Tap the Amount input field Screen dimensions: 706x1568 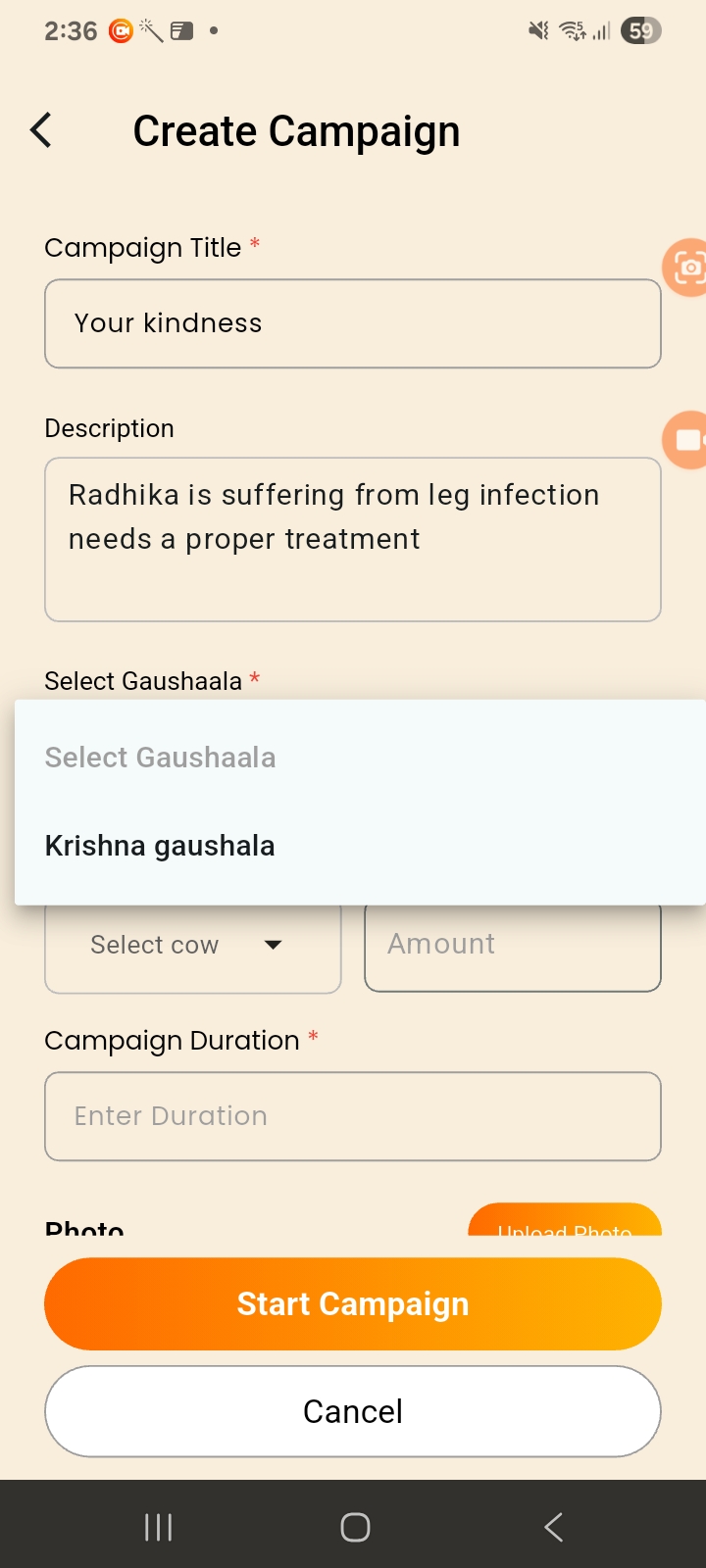pyautogui.click(x=513, y=946)
